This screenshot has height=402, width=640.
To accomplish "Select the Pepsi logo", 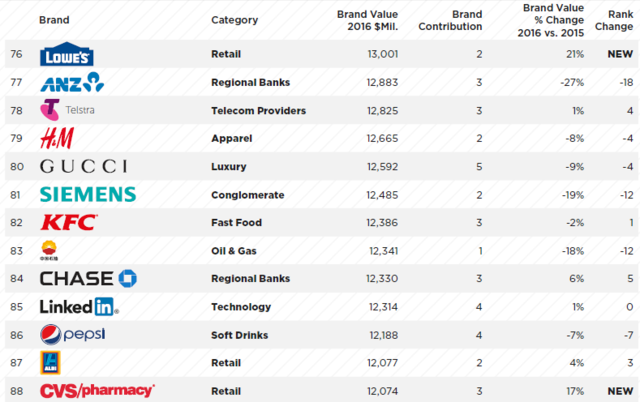I will click(73, 335).
